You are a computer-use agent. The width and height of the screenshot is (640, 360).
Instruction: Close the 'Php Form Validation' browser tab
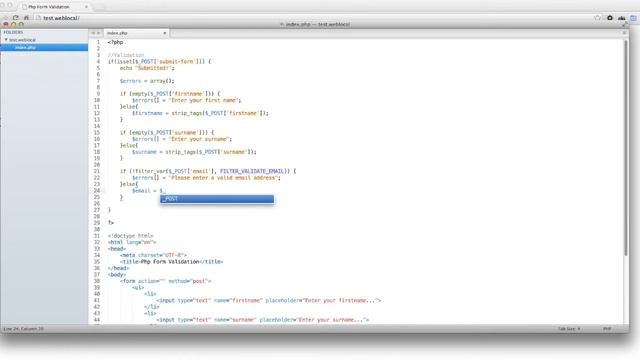86,7
